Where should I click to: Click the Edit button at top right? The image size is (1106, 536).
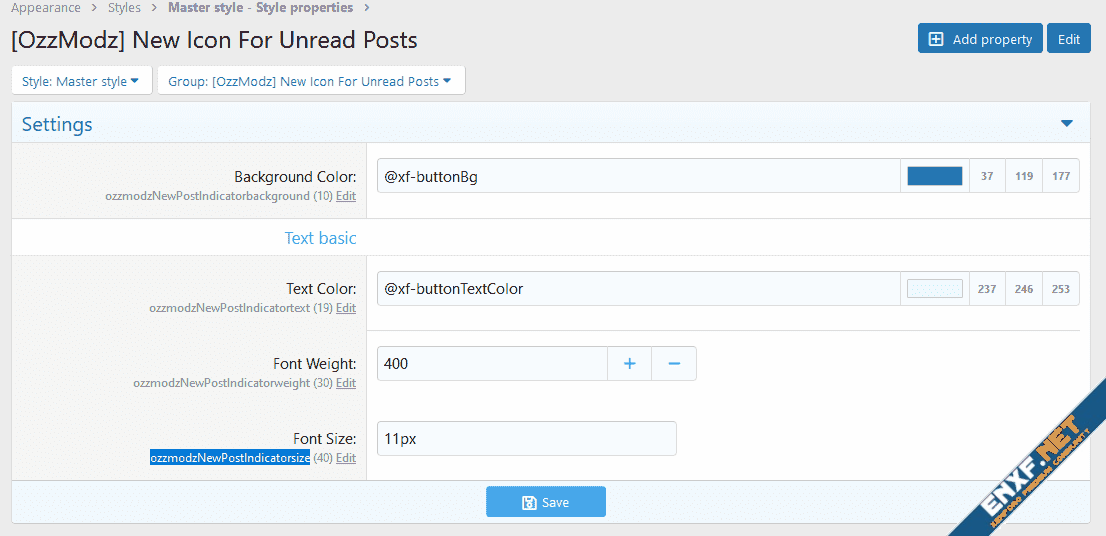[1068, 39]
